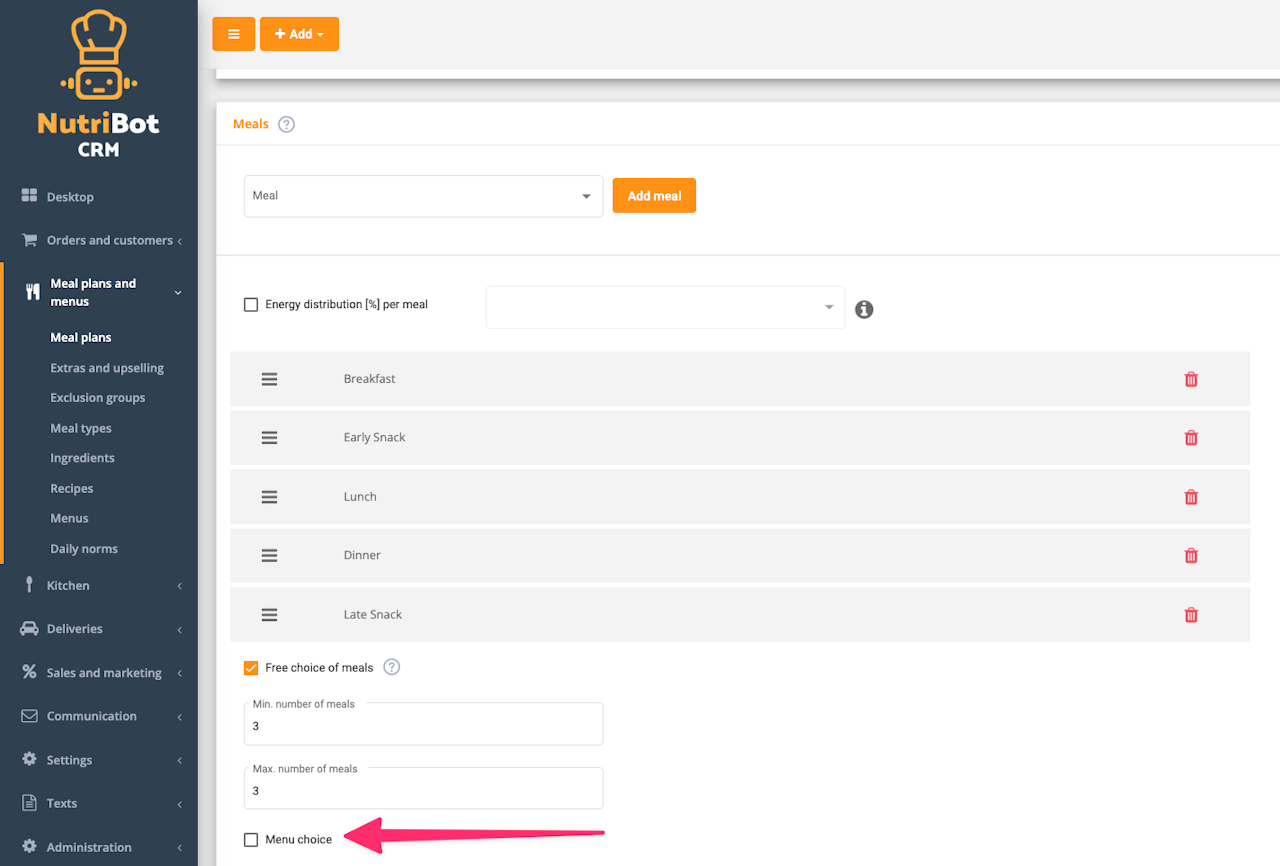Screen dimensions: 1280x866
Task: Open the energy distribution dropdown
Action: [x=665, y=307]
